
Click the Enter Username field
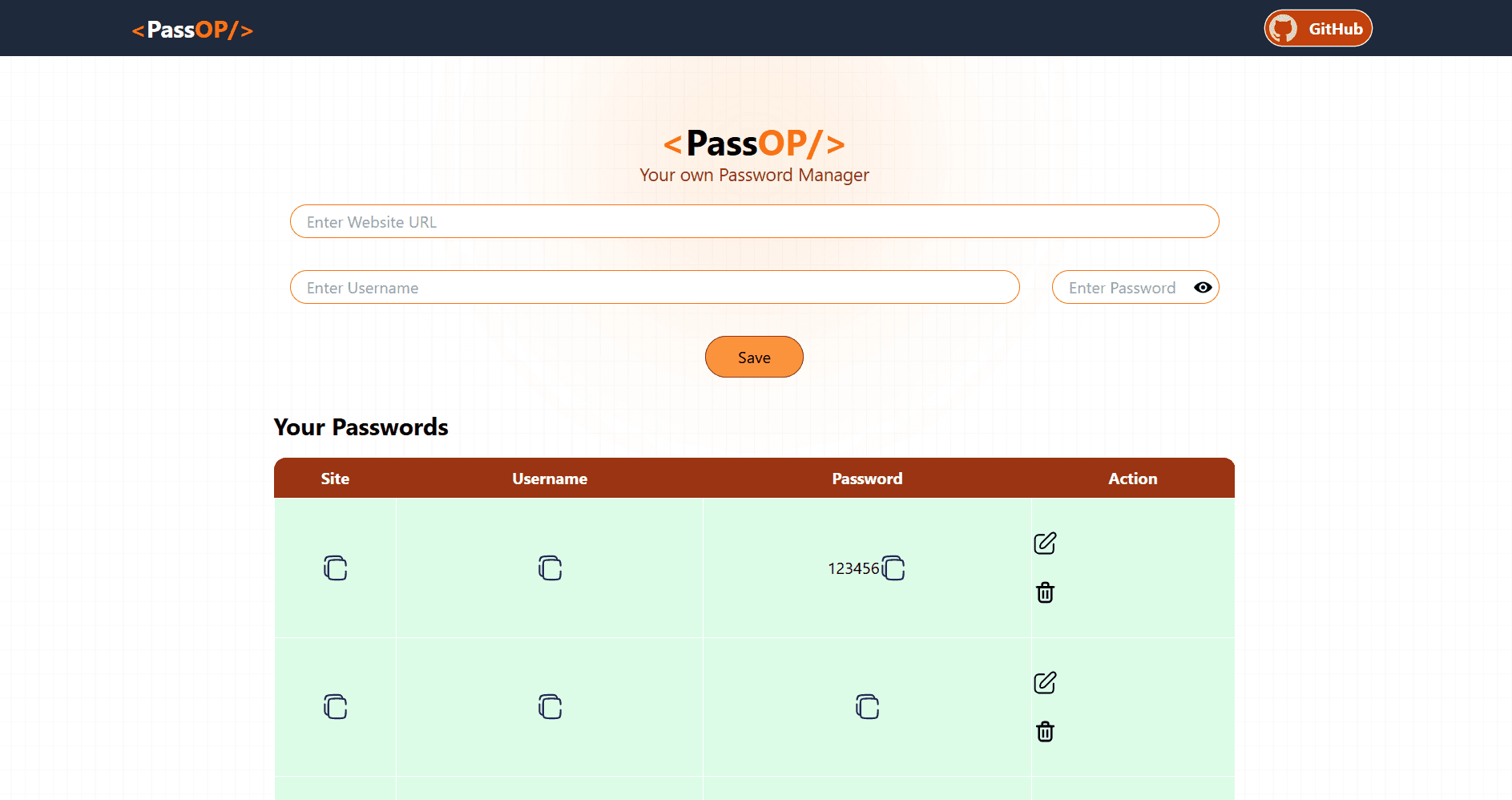[x=655, y=287]
